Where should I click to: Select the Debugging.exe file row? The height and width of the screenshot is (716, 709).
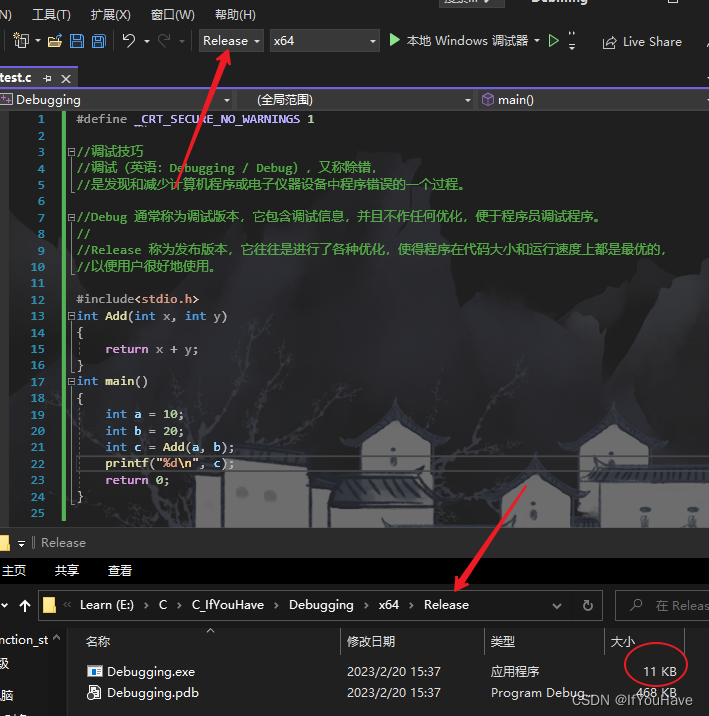(381, 671)
